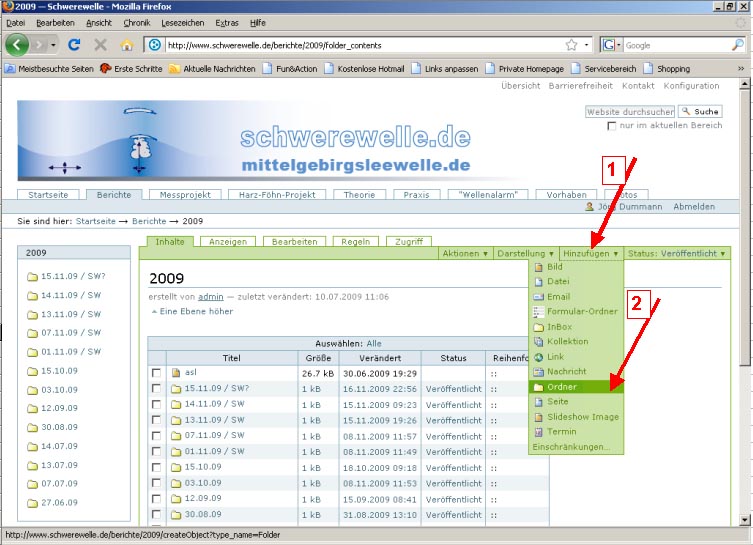Select checkbox for 15.10.09 folder row

pyautogui.click(x=156, y=467)
